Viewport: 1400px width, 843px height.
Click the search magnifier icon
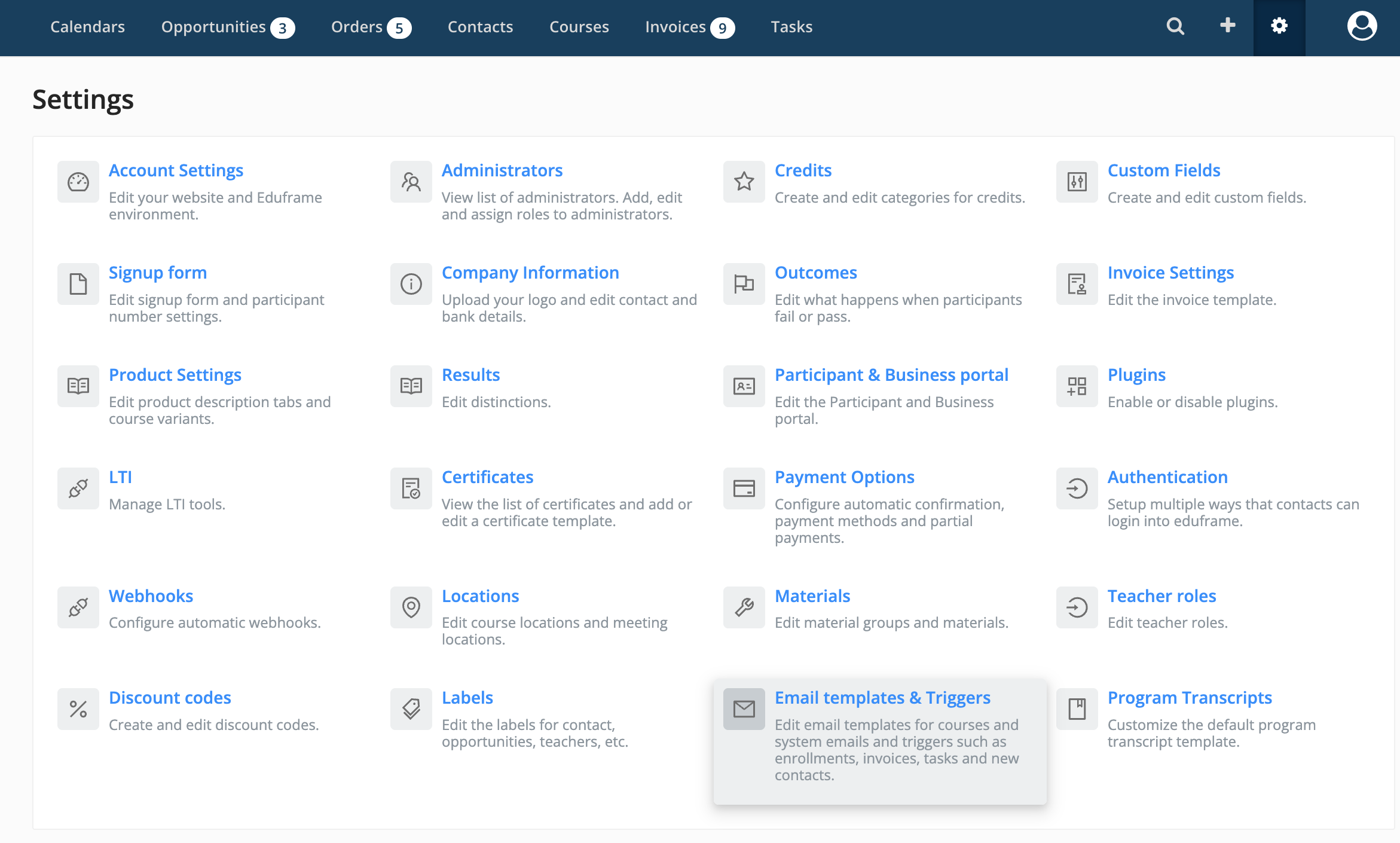[x=1175, y=26]
